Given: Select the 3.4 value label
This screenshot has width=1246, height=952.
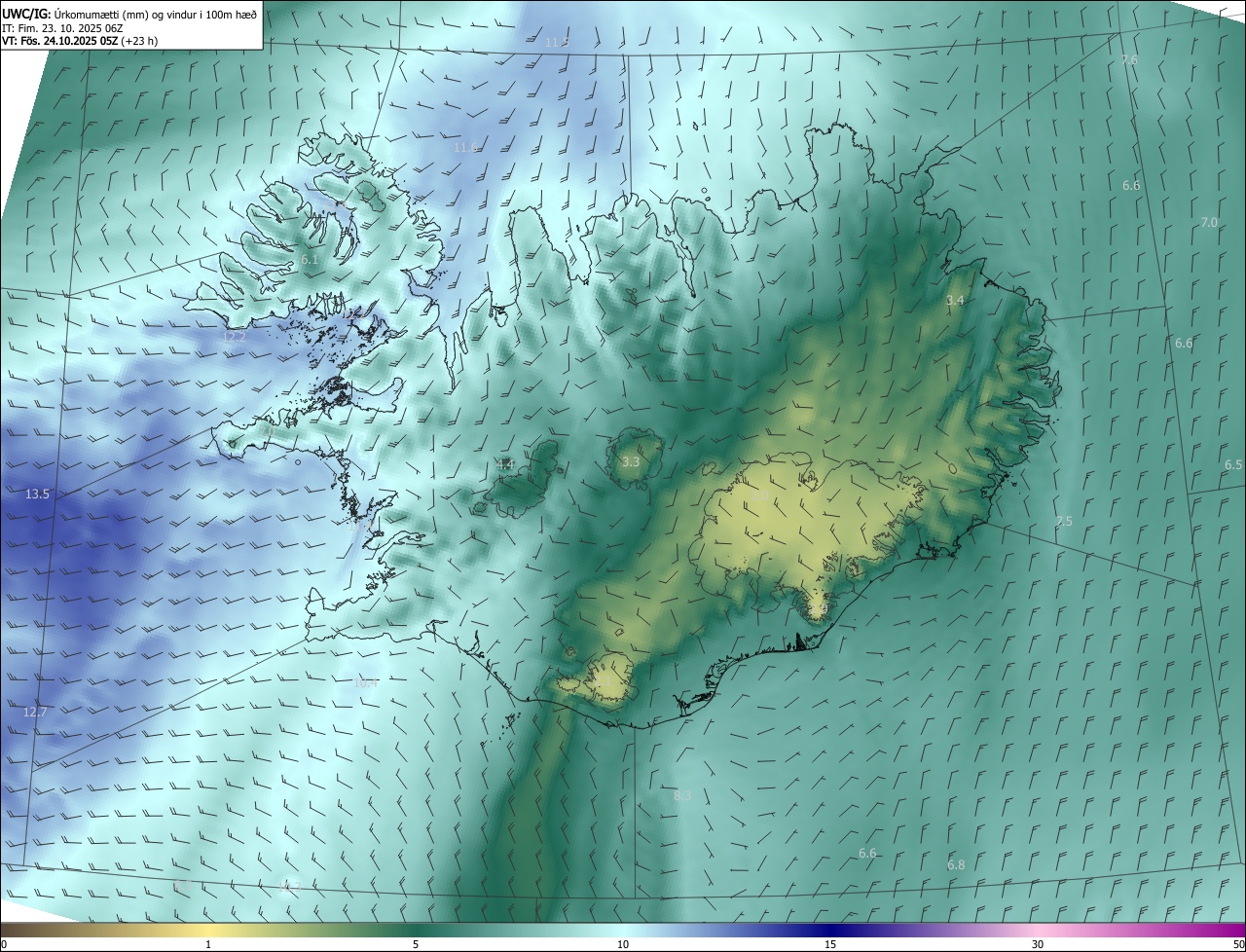Looking at the screenshot, I should (x=955, y=301).
